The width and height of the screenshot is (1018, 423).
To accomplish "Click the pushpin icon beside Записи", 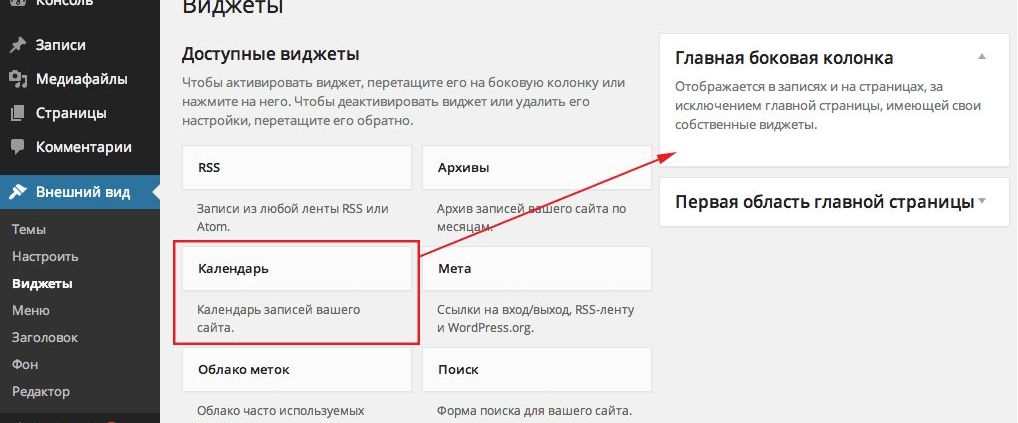I will (18, 45).
